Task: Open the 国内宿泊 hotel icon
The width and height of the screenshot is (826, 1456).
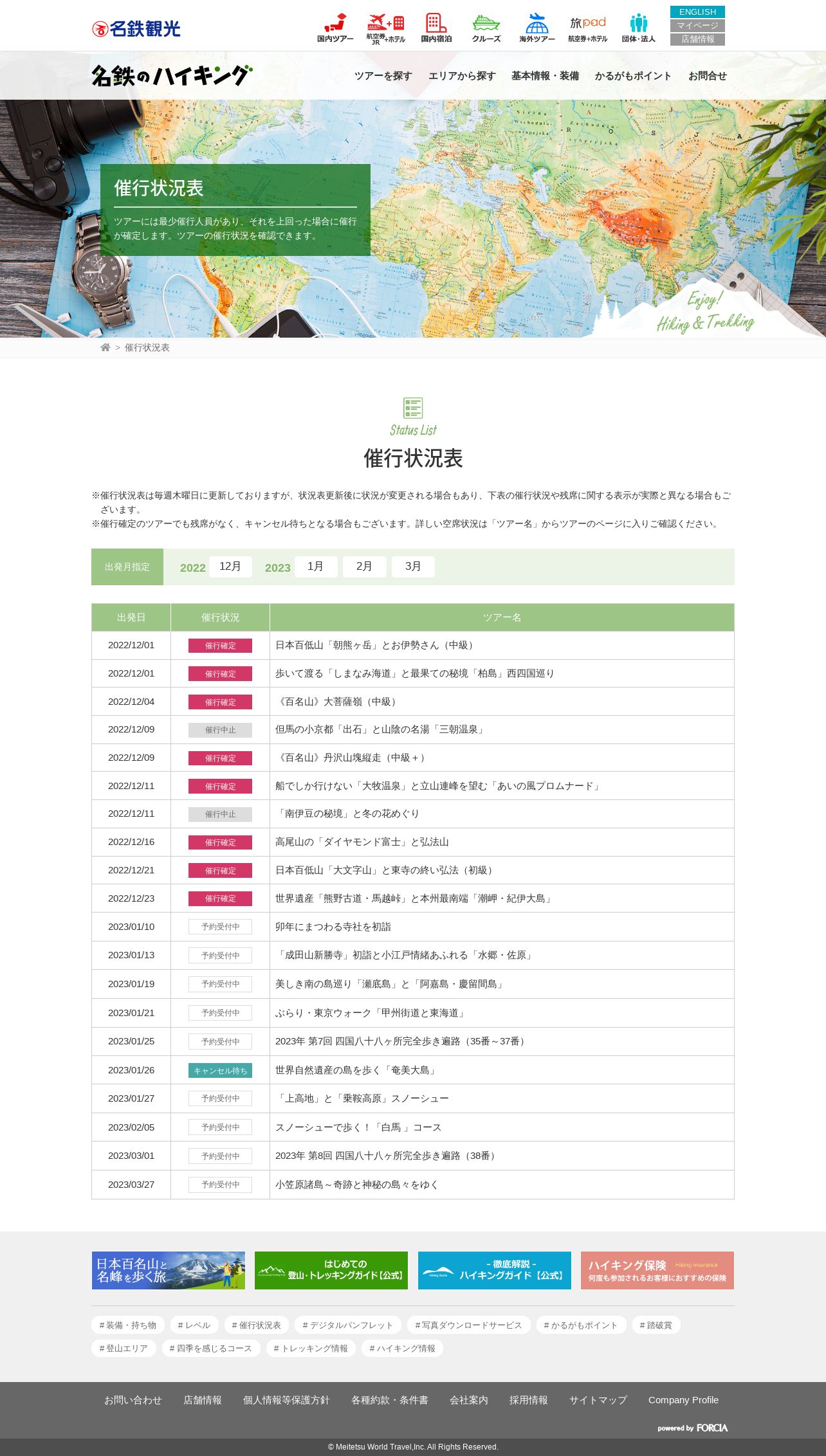Action: click(x=436, y=28)
